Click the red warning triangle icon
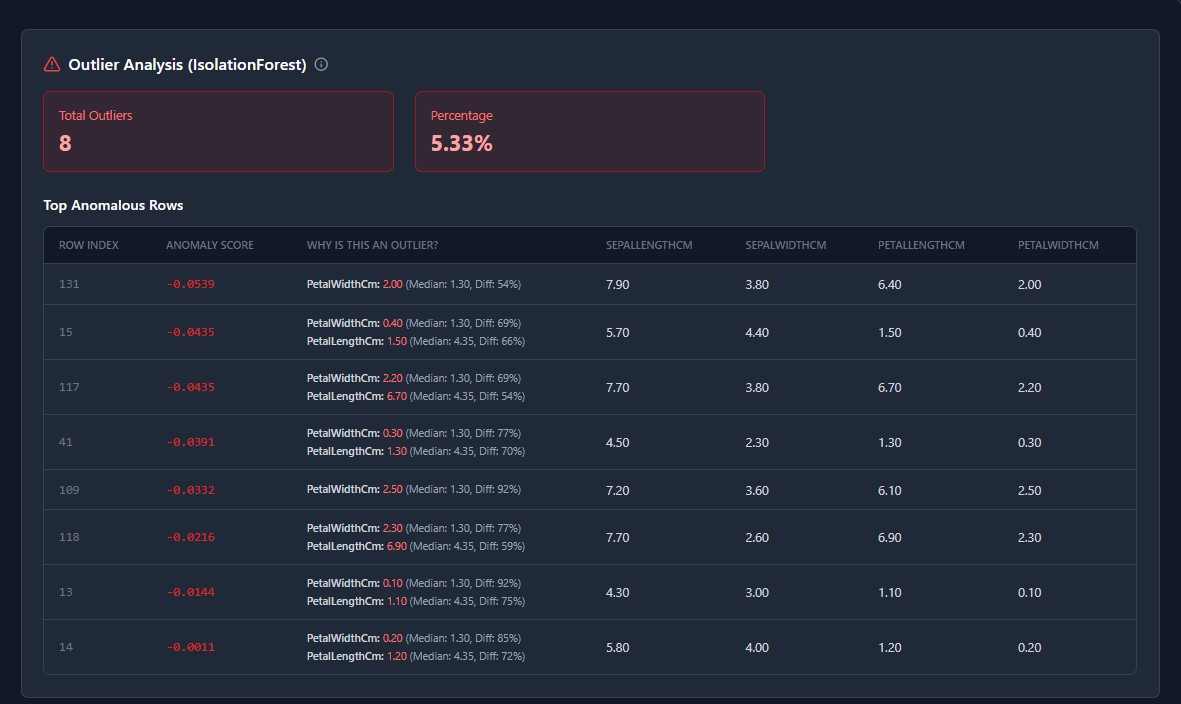 click(x=52, y=65)
